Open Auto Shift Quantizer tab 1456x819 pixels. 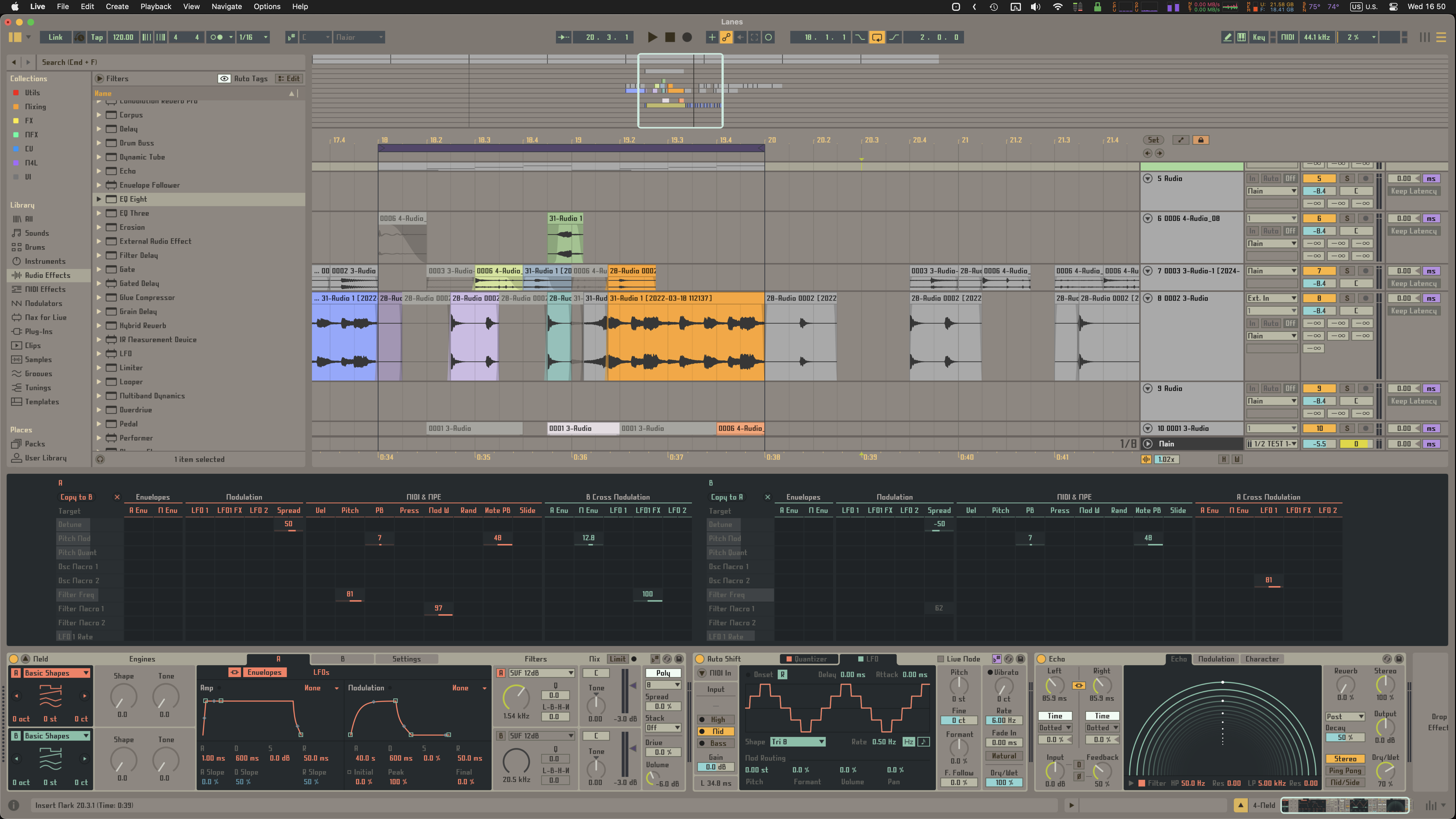809,659
